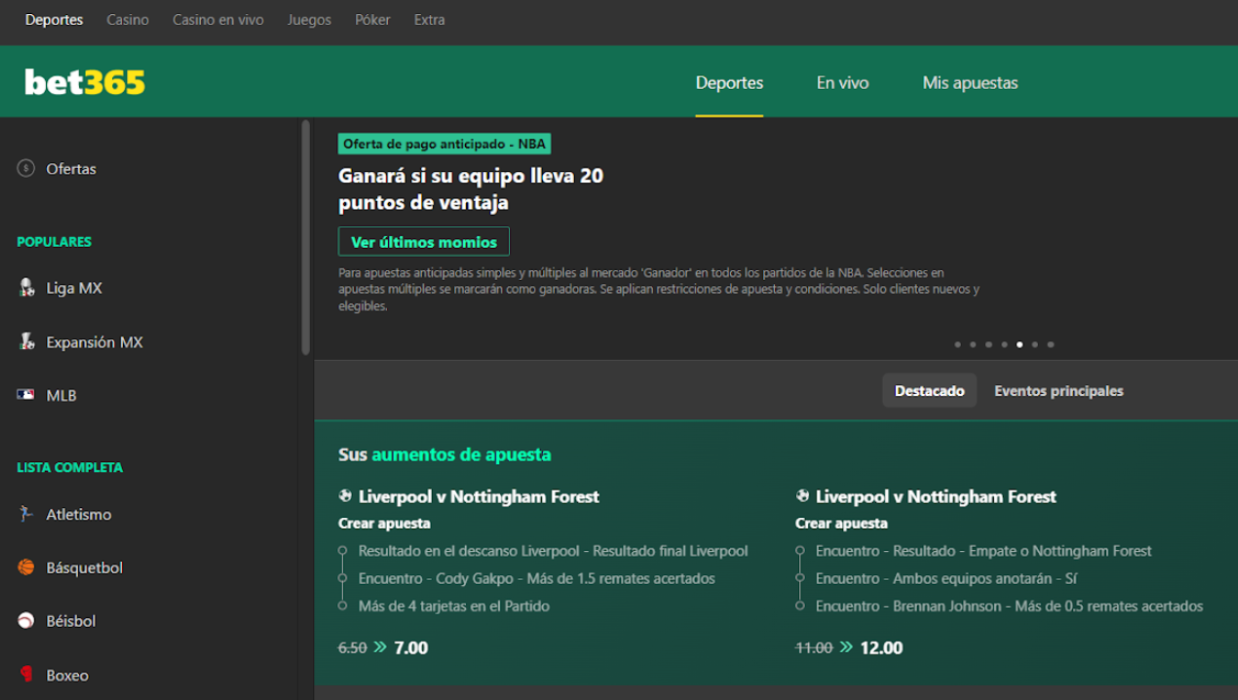This screenshot has height=700, width=1238.
Task: Click the Béisbol ball icon
Action: 26,621
